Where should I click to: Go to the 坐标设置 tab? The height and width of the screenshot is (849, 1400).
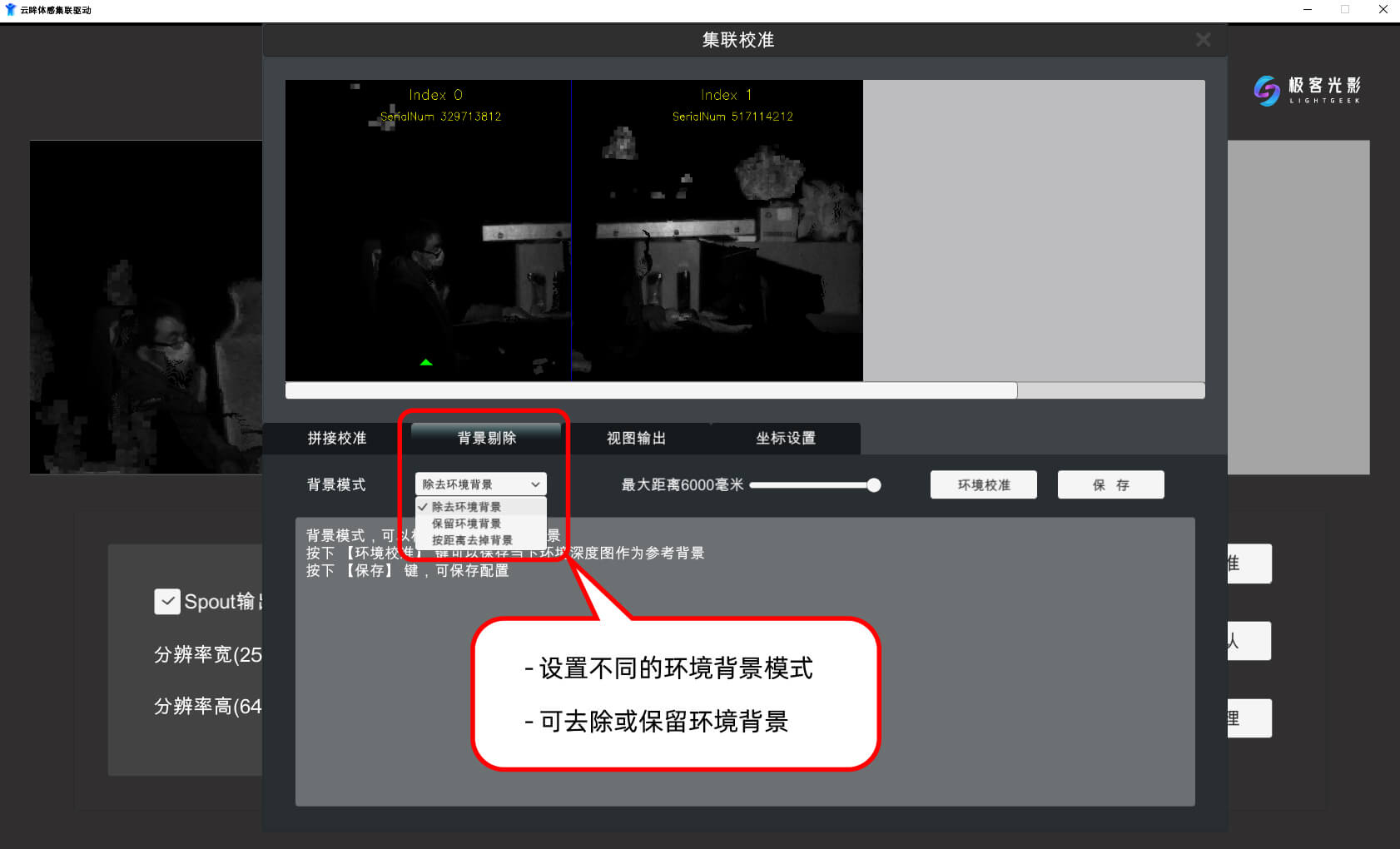[x=786, y=438]
